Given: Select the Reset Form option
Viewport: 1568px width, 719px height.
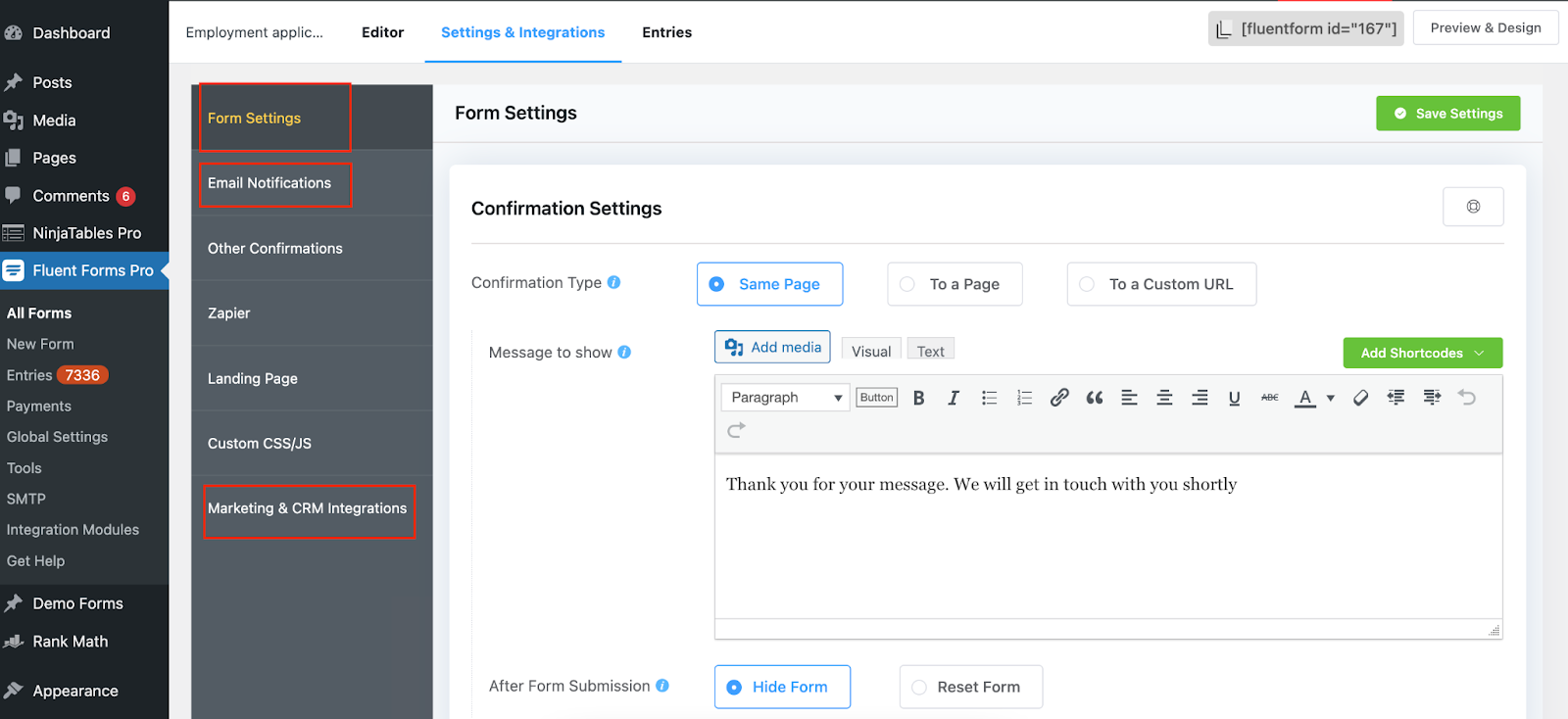Looking at the screenshot, I should (x=970, y=687).
